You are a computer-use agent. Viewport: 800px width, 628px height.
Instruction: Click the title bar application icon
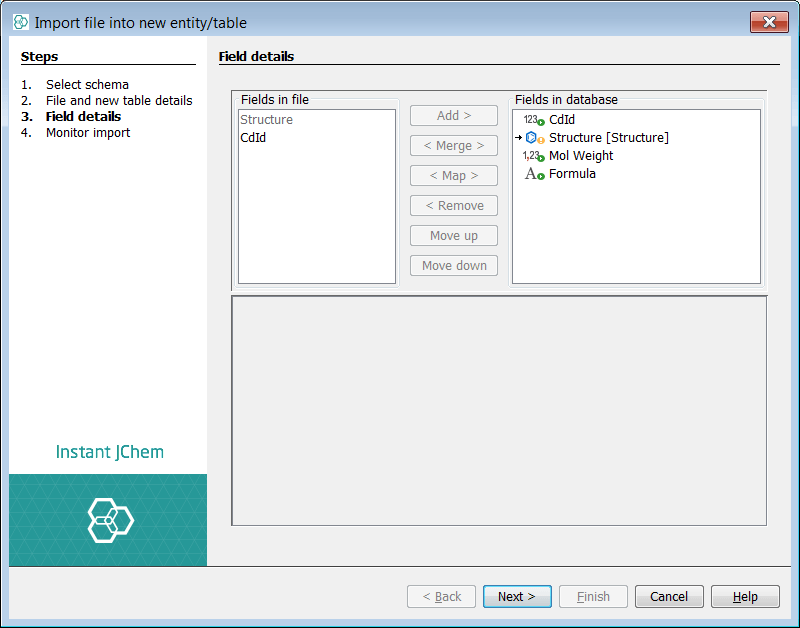[x=21, y=22]
